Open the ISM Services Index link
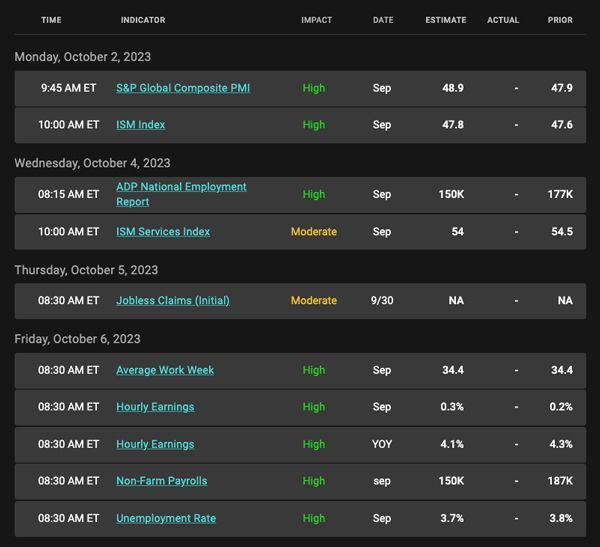 [x=163, y=232]
